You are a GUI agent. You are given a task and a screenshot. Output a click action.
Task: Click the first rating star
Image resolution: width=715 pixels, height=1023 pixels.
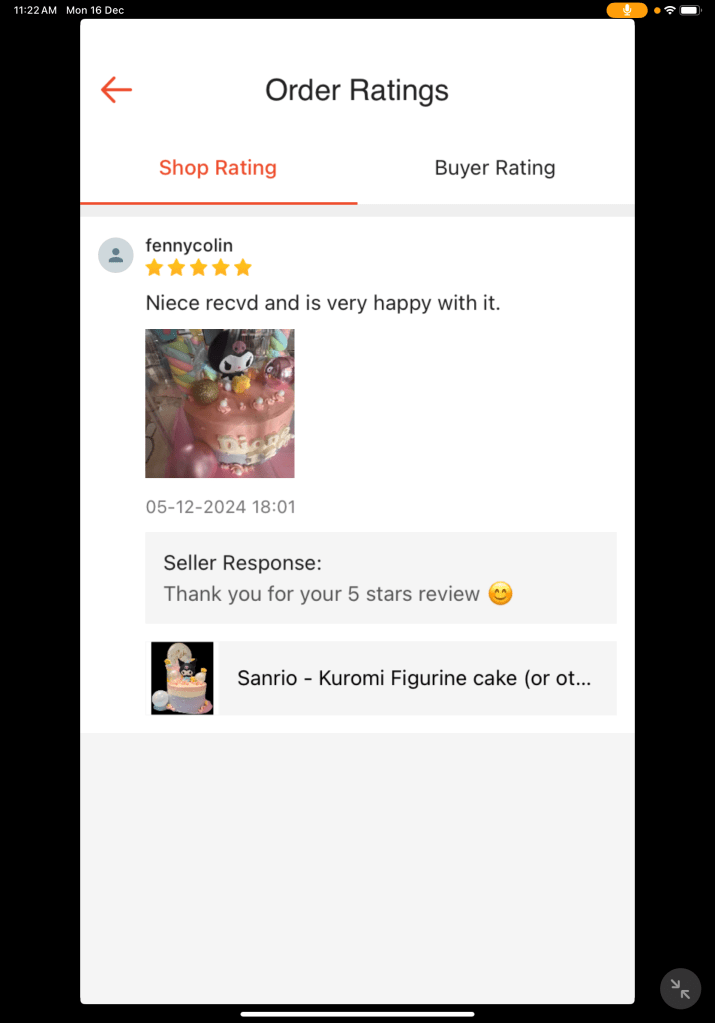pyautogui.click(x=155, y=267)
